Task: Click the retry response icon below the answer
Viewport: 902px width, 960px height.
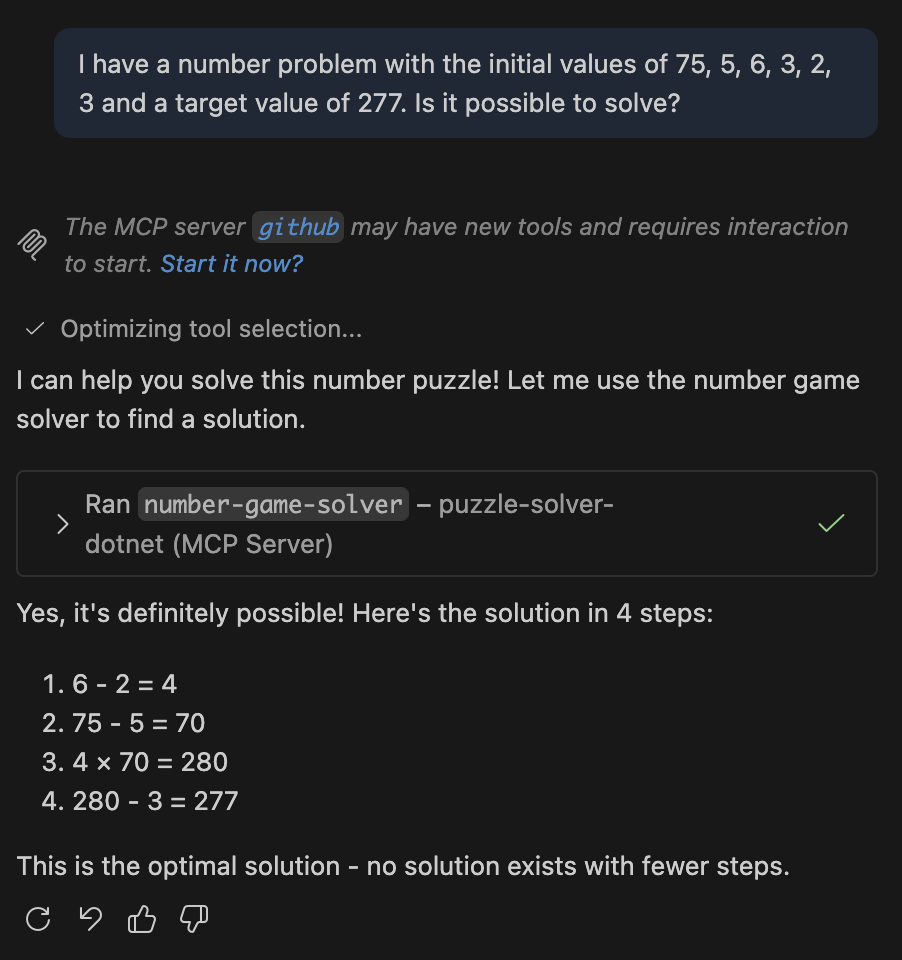Action: [37, 918]
